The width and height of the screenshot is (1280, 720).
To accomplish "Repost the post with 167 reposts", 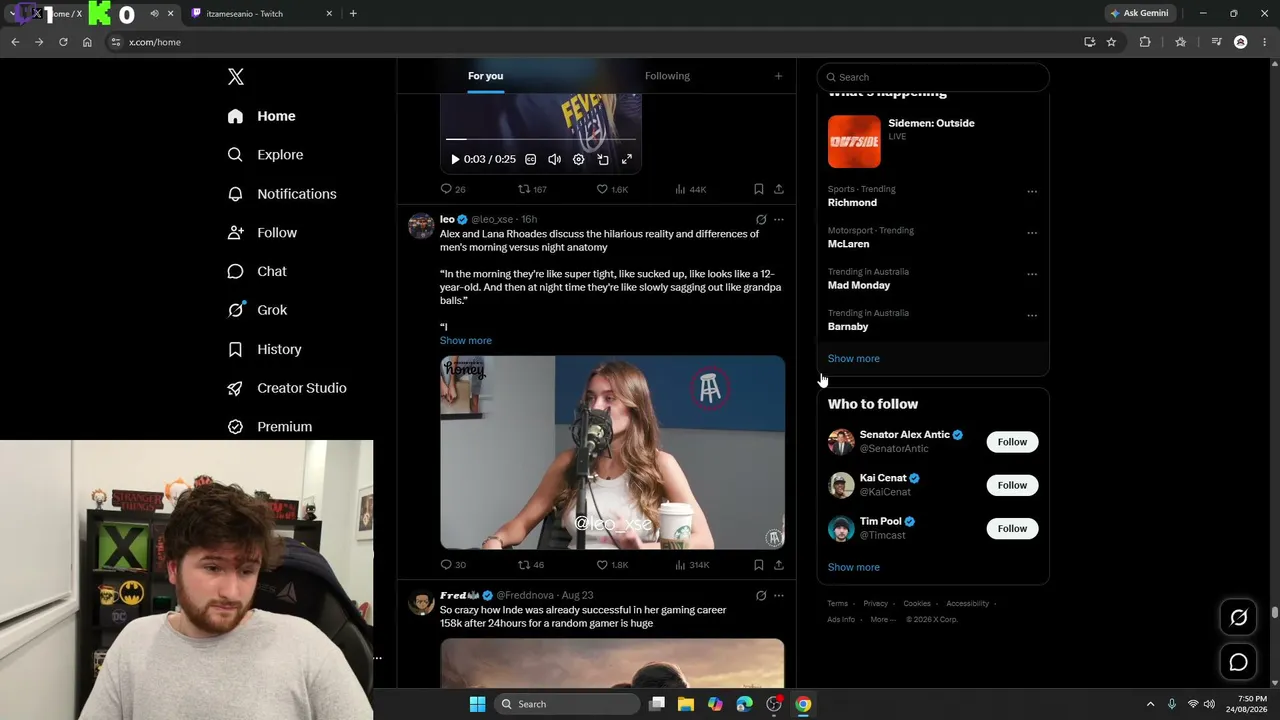I will pos(532,189).
